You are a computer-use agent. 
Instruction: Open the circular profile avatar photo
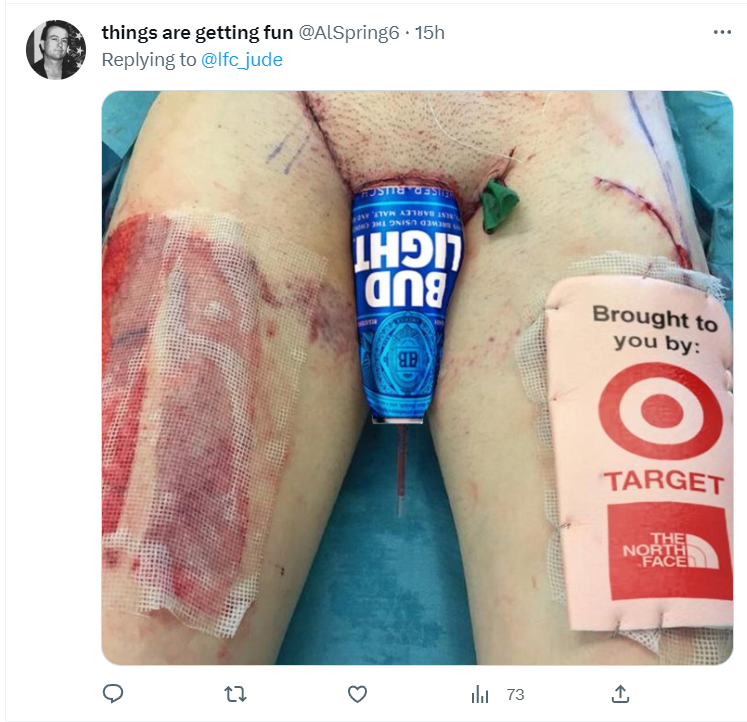tap(56, 50)
